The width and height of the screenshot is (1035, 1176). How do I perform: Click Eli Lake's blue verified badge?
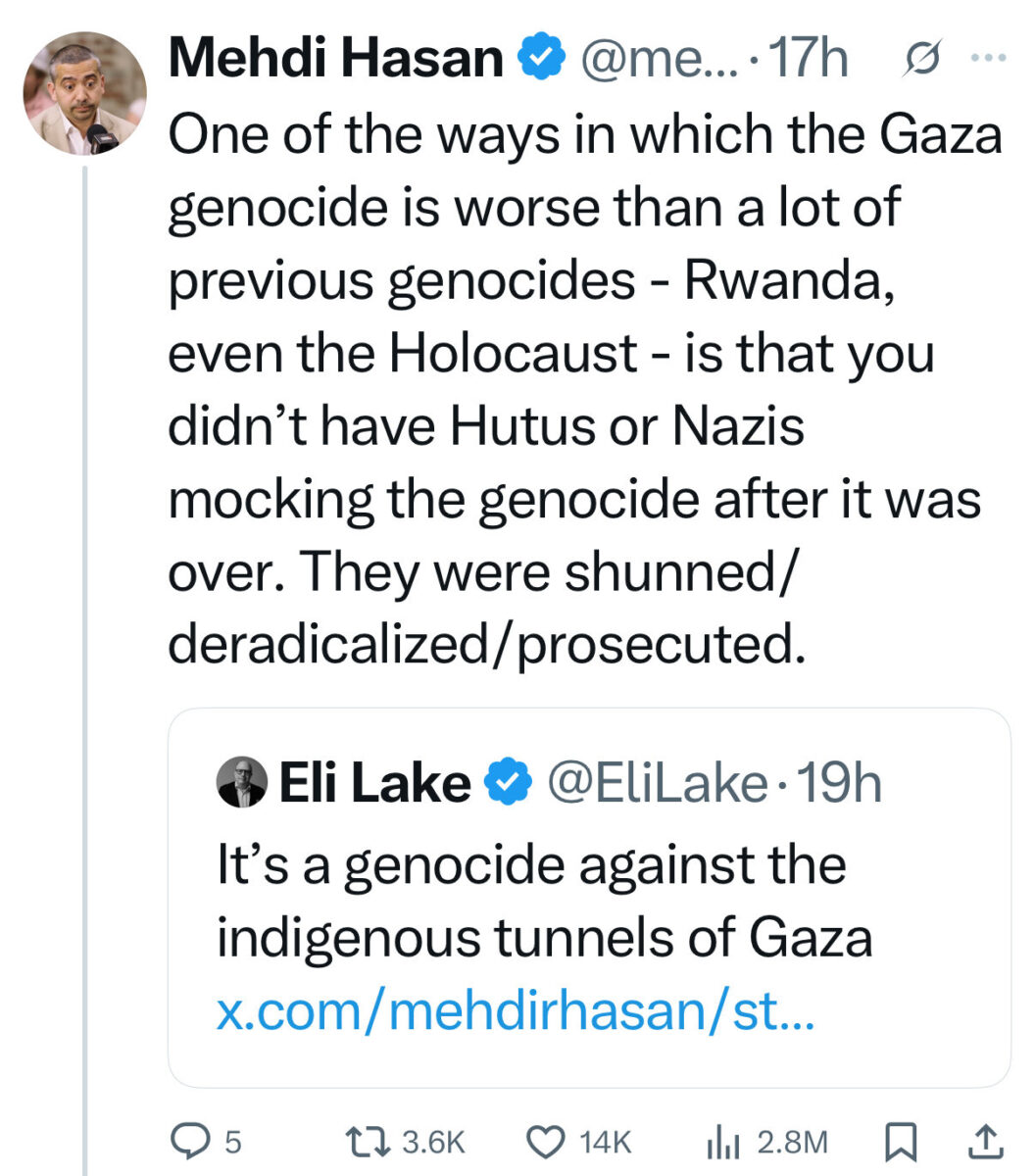(508, 783)
